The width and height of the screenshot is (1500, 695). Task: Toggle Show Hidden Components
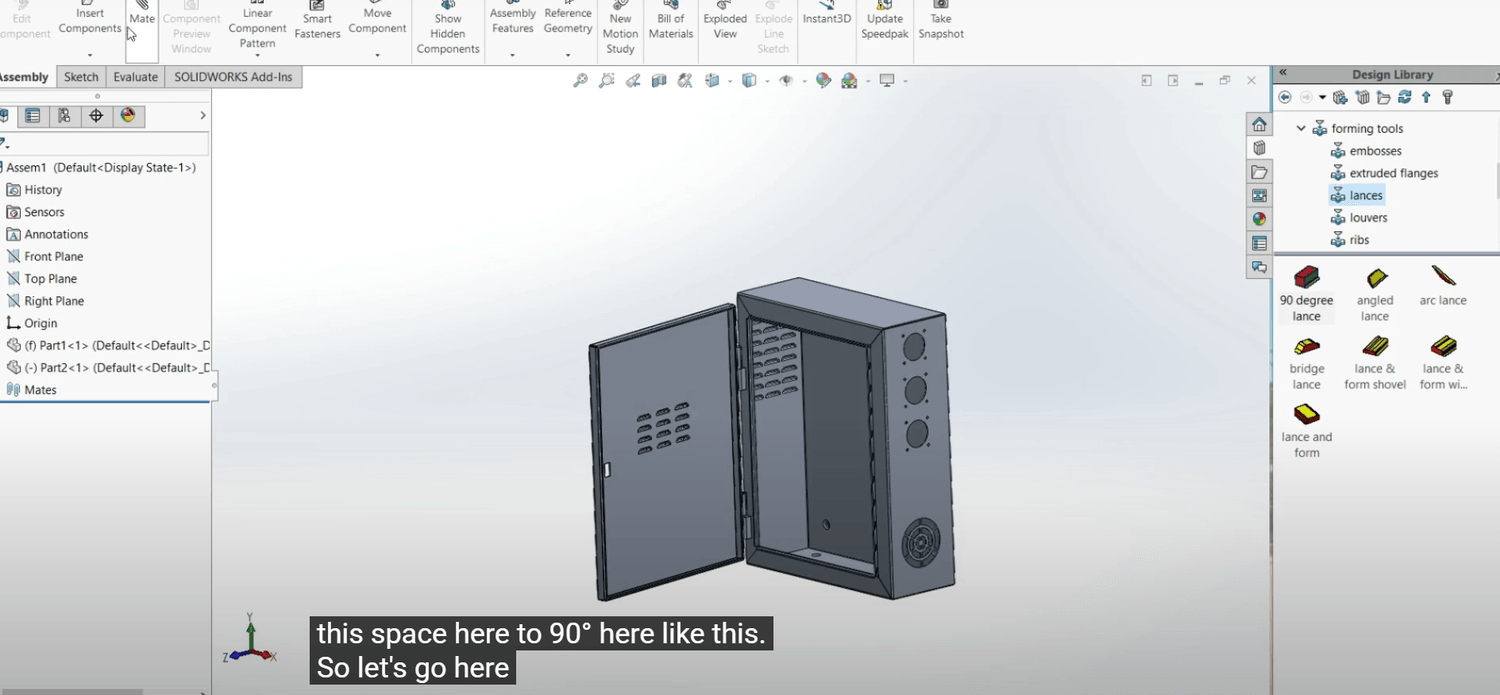click(x=448, y=32)
